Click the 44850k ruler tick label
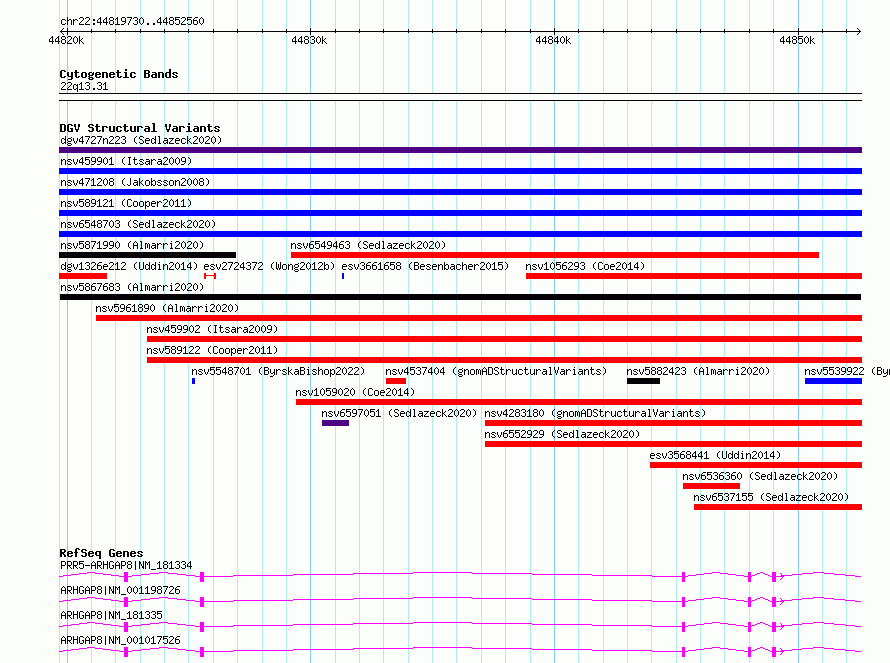This screenshot has height=663, width=890. coord(797,40)
